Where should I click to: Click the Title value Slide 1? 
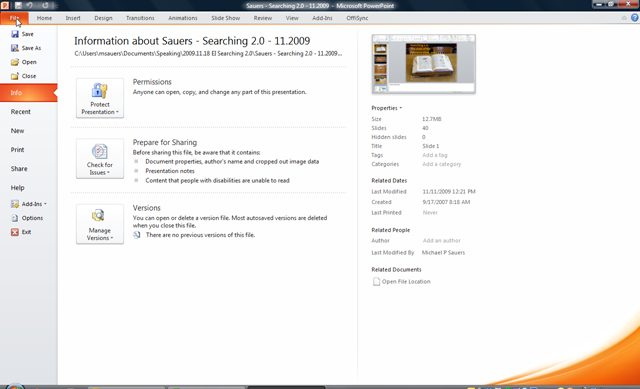[431, 146]
